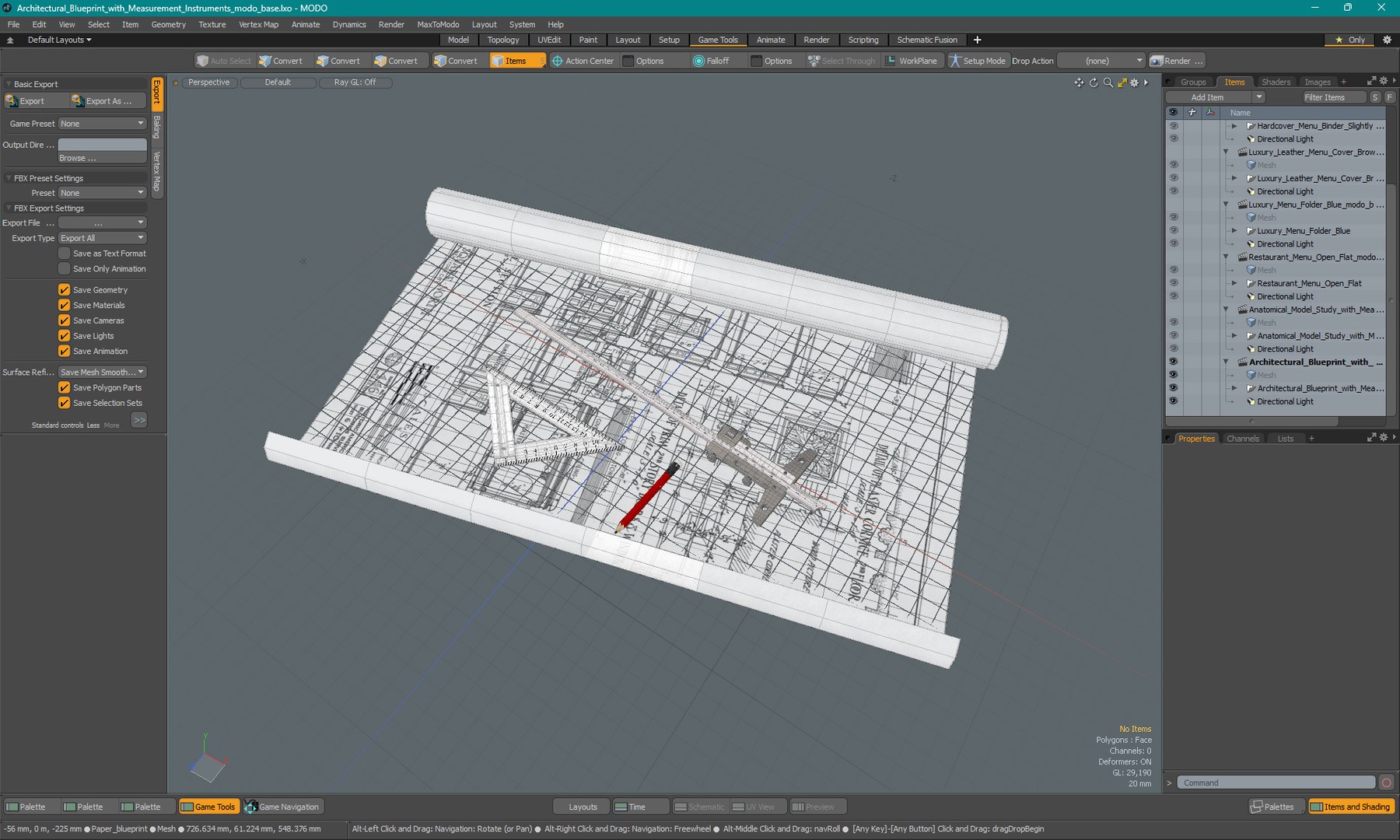Click the Filter Items field
The image size is (1400, 840).
[x=1334, y=97]
